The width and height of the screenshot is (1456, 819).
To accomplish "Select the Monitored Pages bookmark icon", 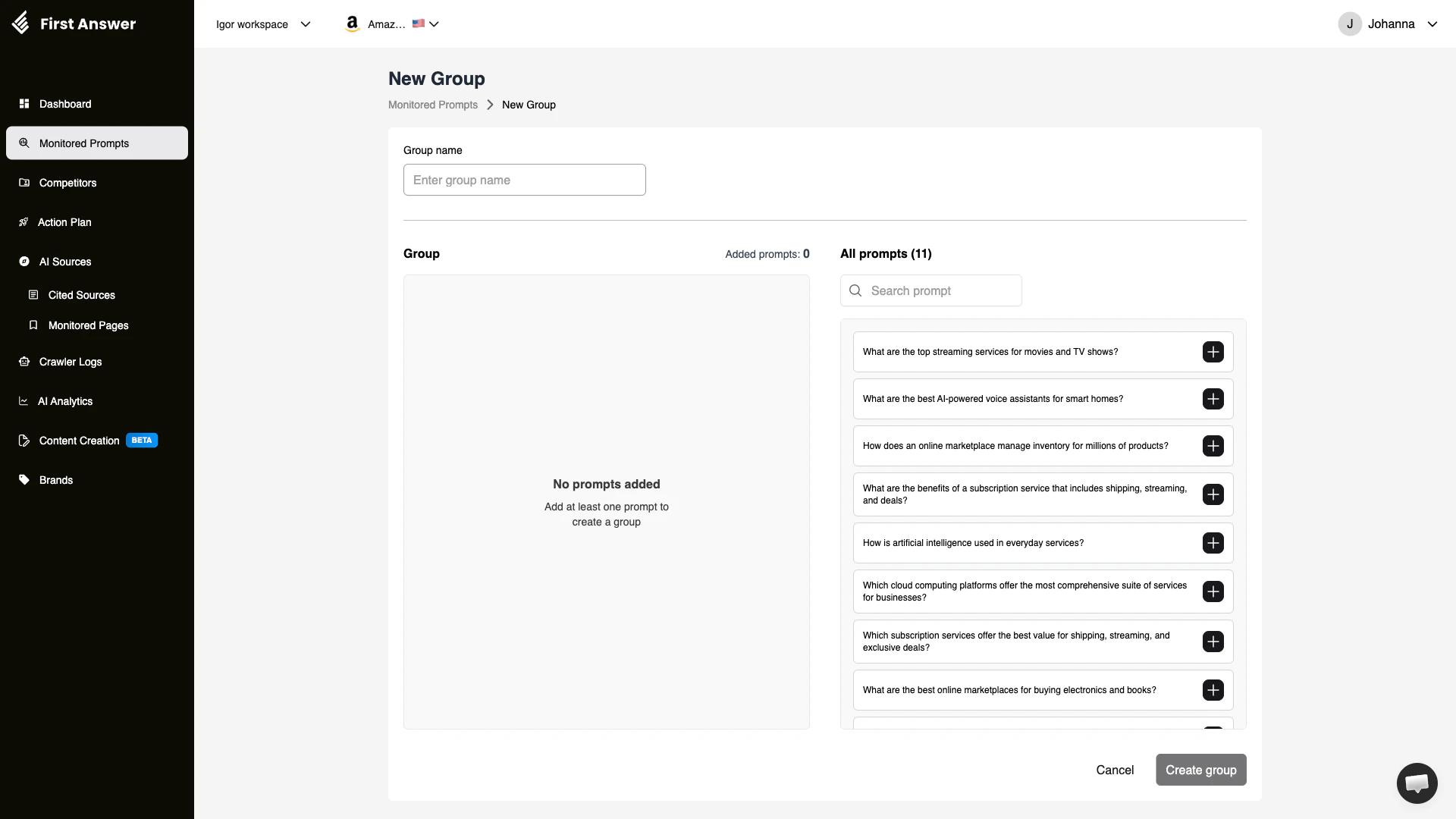I will pyautogui.click(x=33, y=325).
